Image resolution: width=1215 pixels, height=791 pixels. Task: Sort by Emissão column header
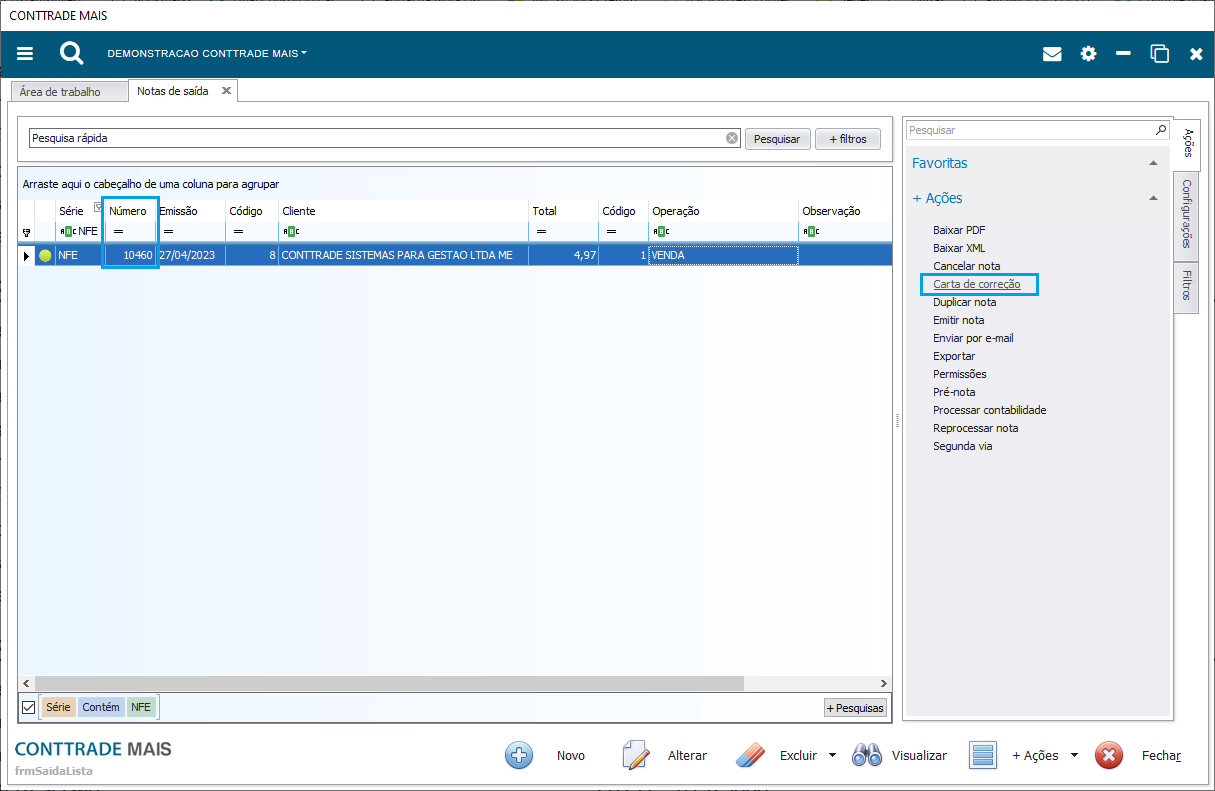coord(190,211)
